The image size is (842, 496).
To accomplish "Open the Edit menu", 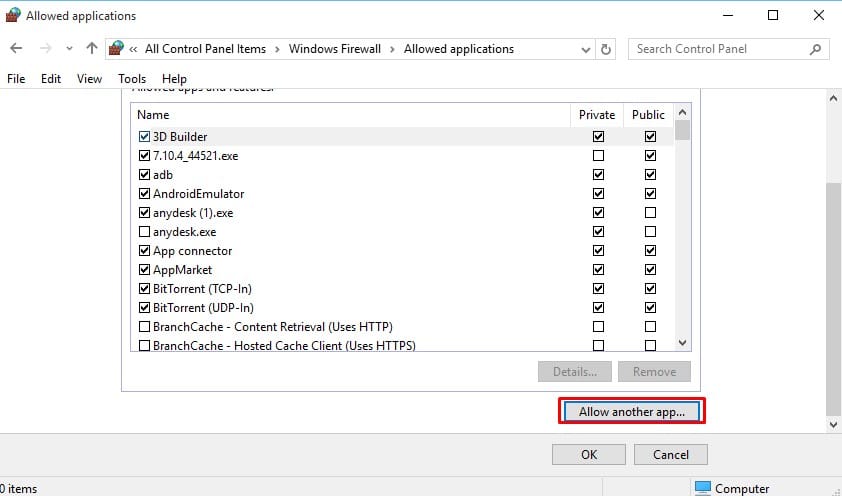I will point(51,79).
